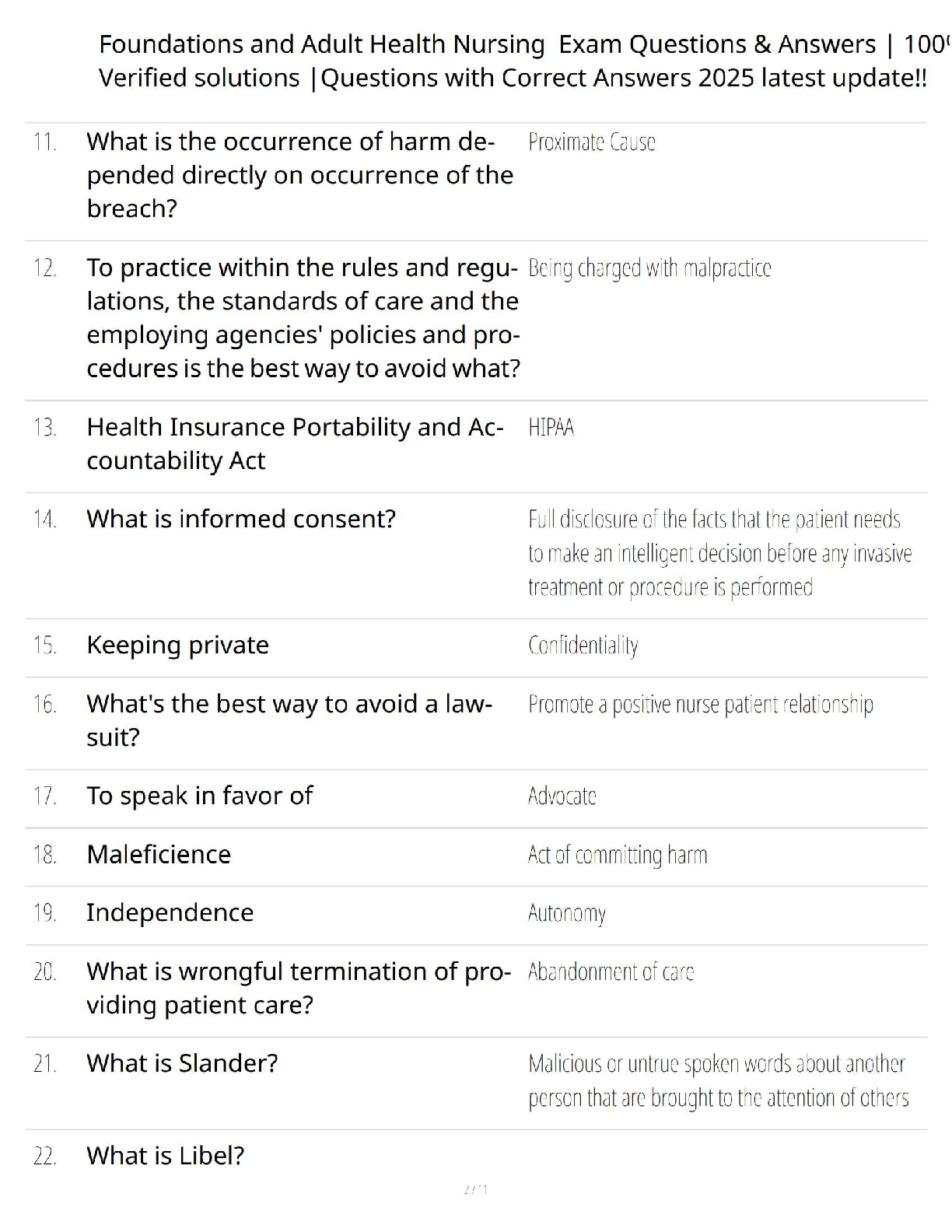Click the 'To speak in favor of' text
The image size is (952, 1232).
tap(199, 796)
